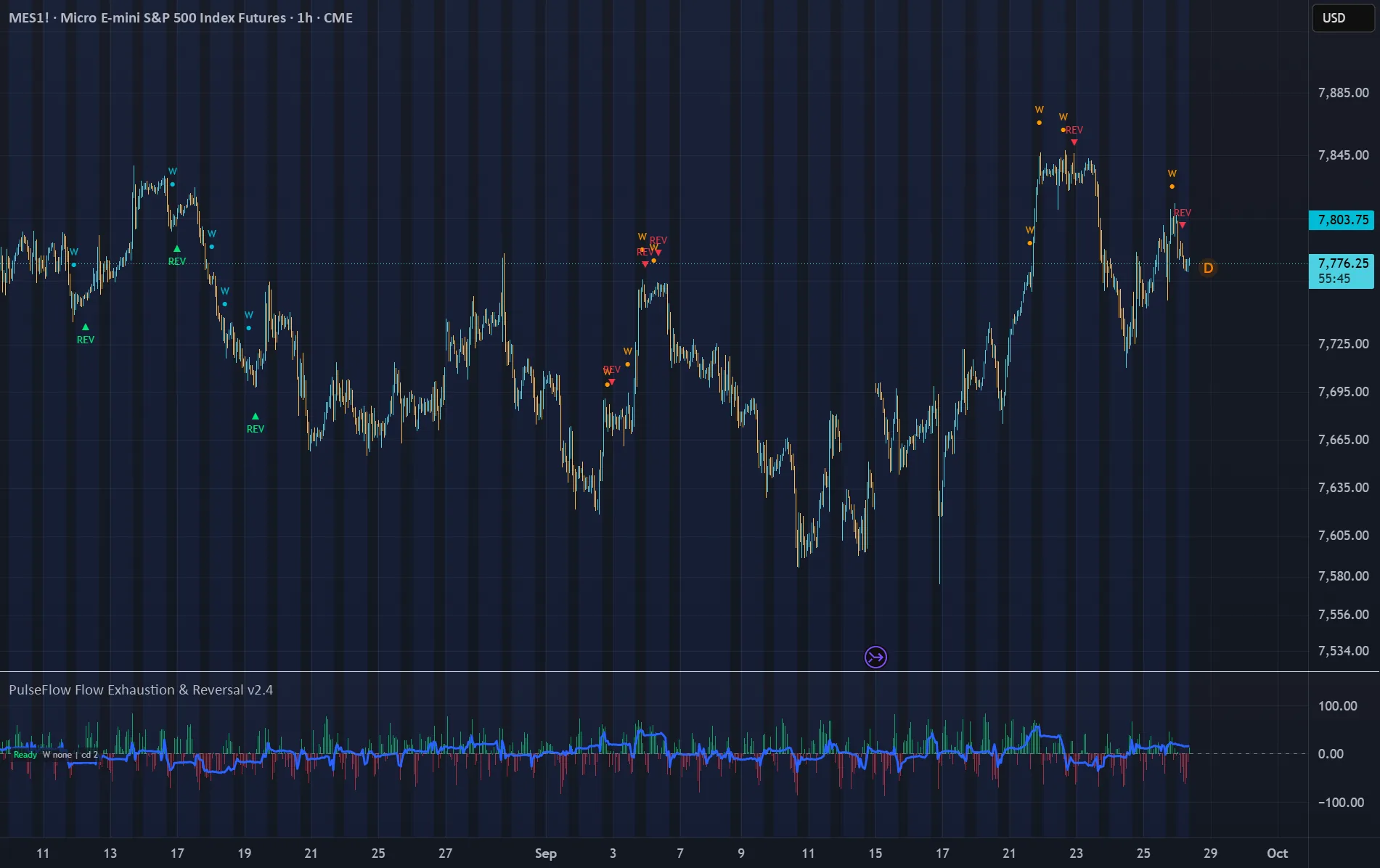The image size is (1380, 868).
Task: Click the 7,885.00 value on the price scale
Action: click(x=1343, y=93)
